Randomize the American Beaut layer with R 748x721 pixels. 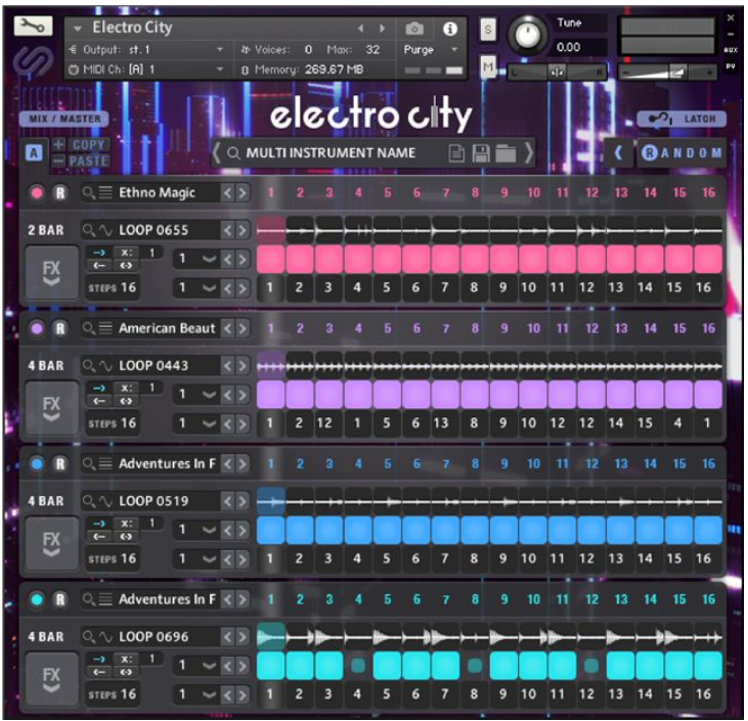60,328
